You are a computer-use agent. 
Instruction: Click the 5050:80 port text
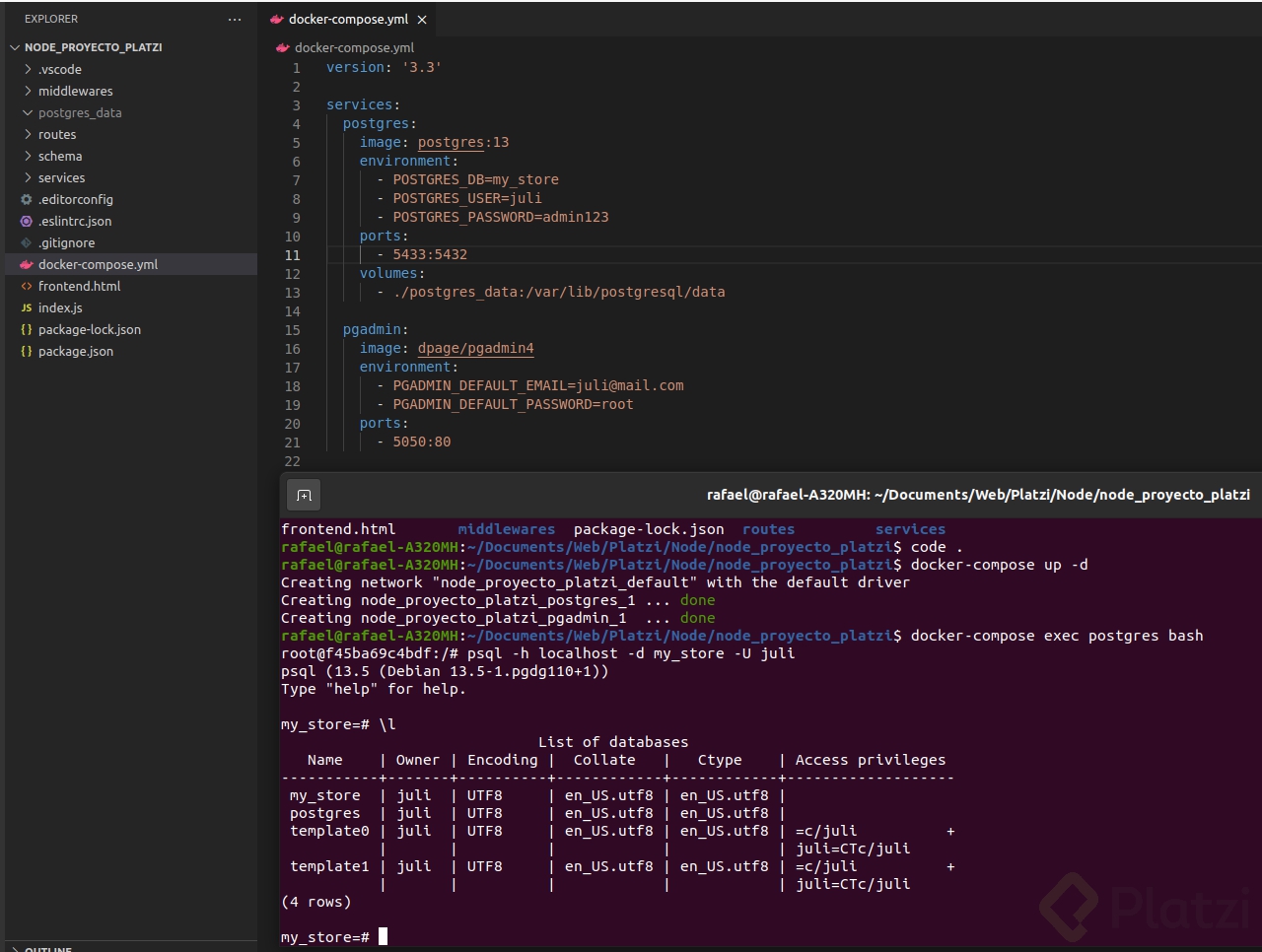(422, 442)
